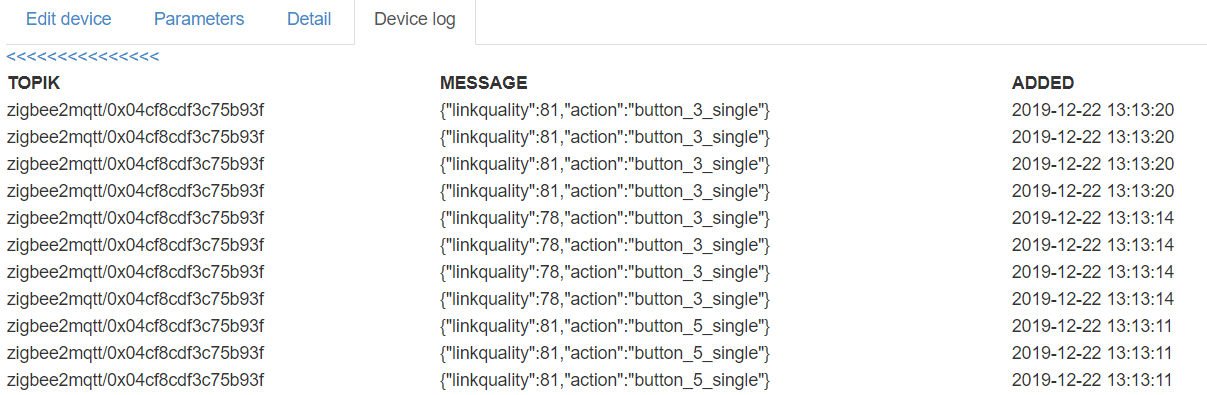Viewport: 1207px width, 395px height.
Task: Go to the Detail tab
Action: pos(309,20)
